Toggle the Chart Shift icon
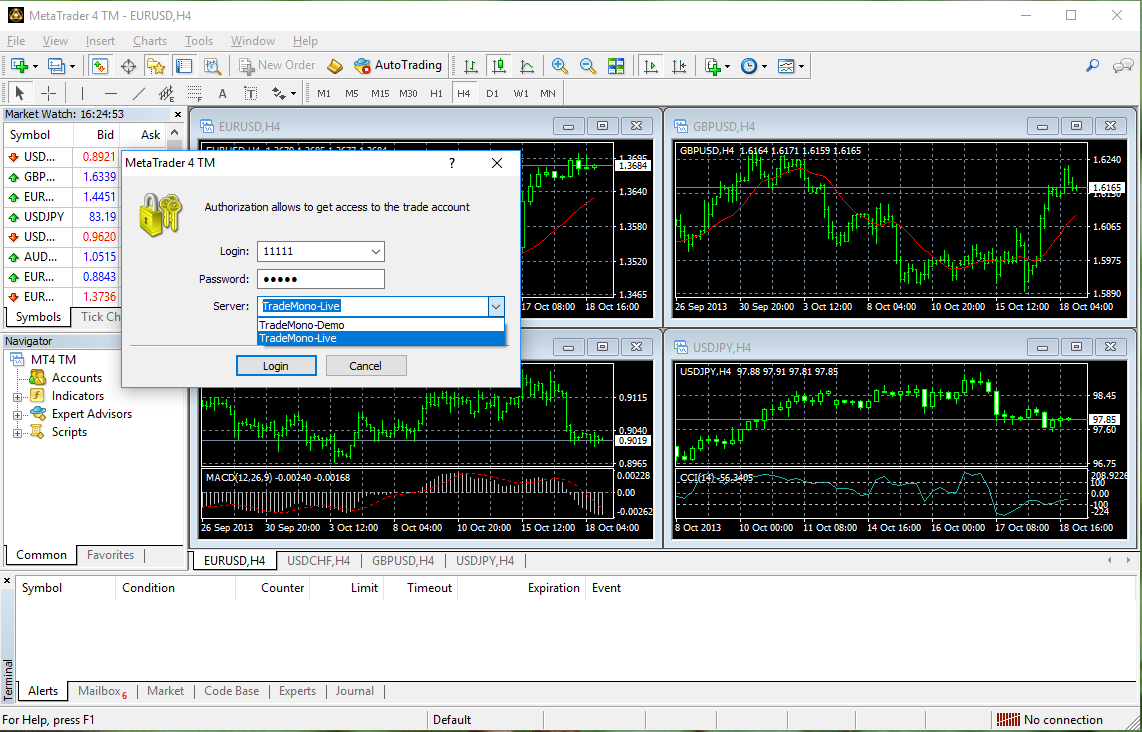This screenshot has width=1142, height=732. [x=680, y=66]
